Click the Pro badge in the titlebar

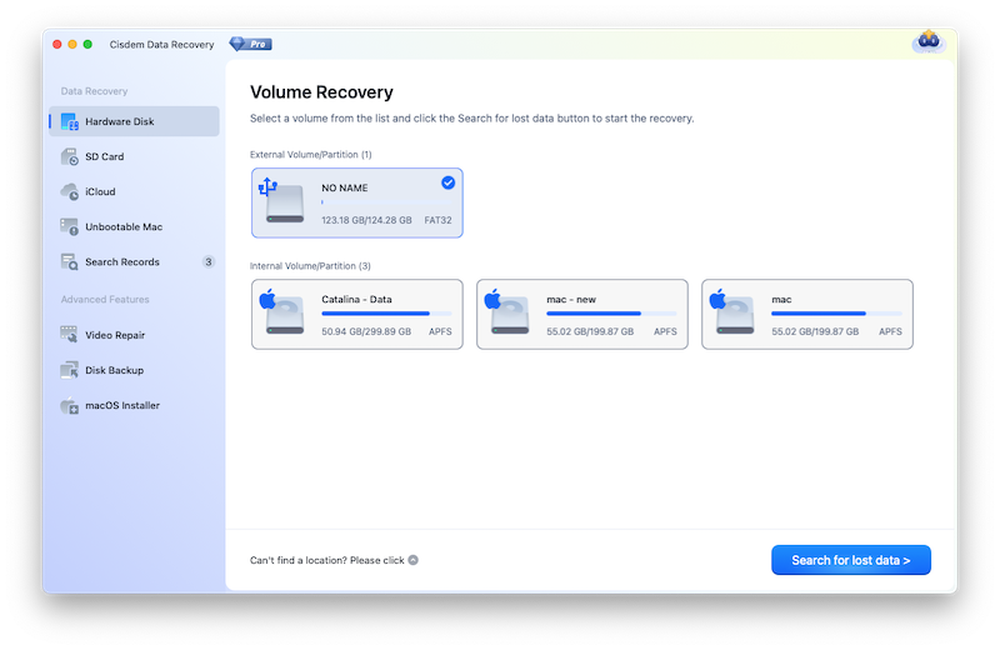click(x=250, y=43)
